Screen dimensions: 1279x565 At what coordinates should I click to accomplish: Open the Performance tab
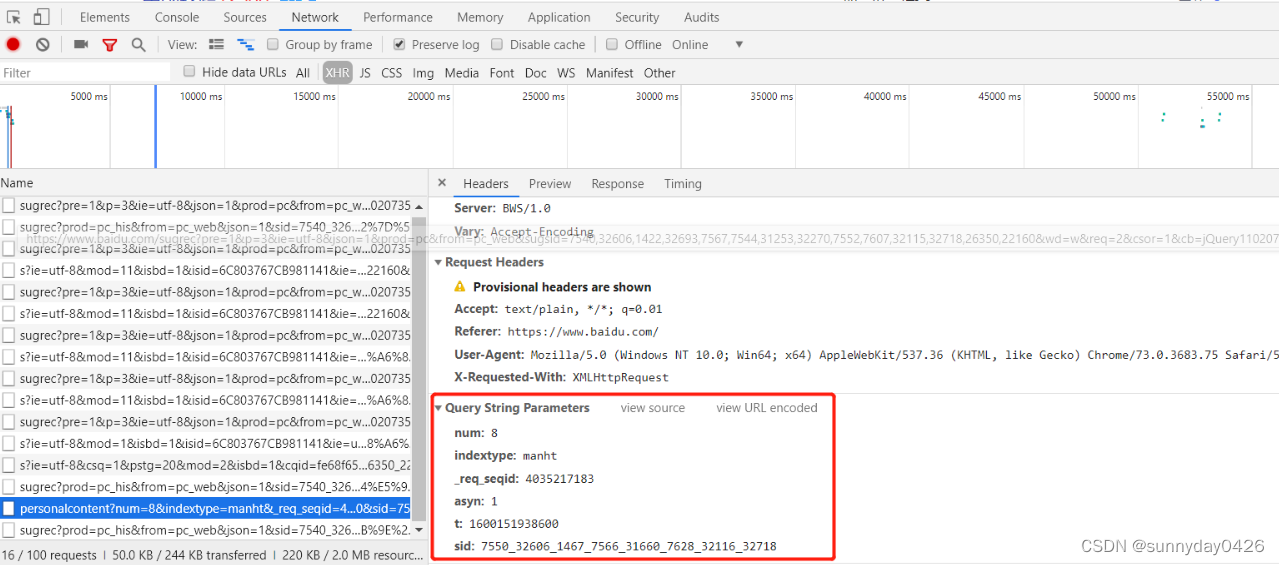coord(398,17)
